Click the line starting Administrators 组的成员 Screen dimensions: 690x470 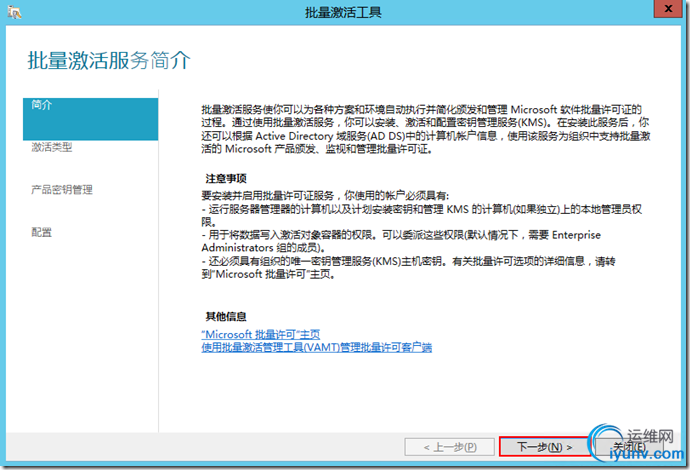[x=264, y=248]
